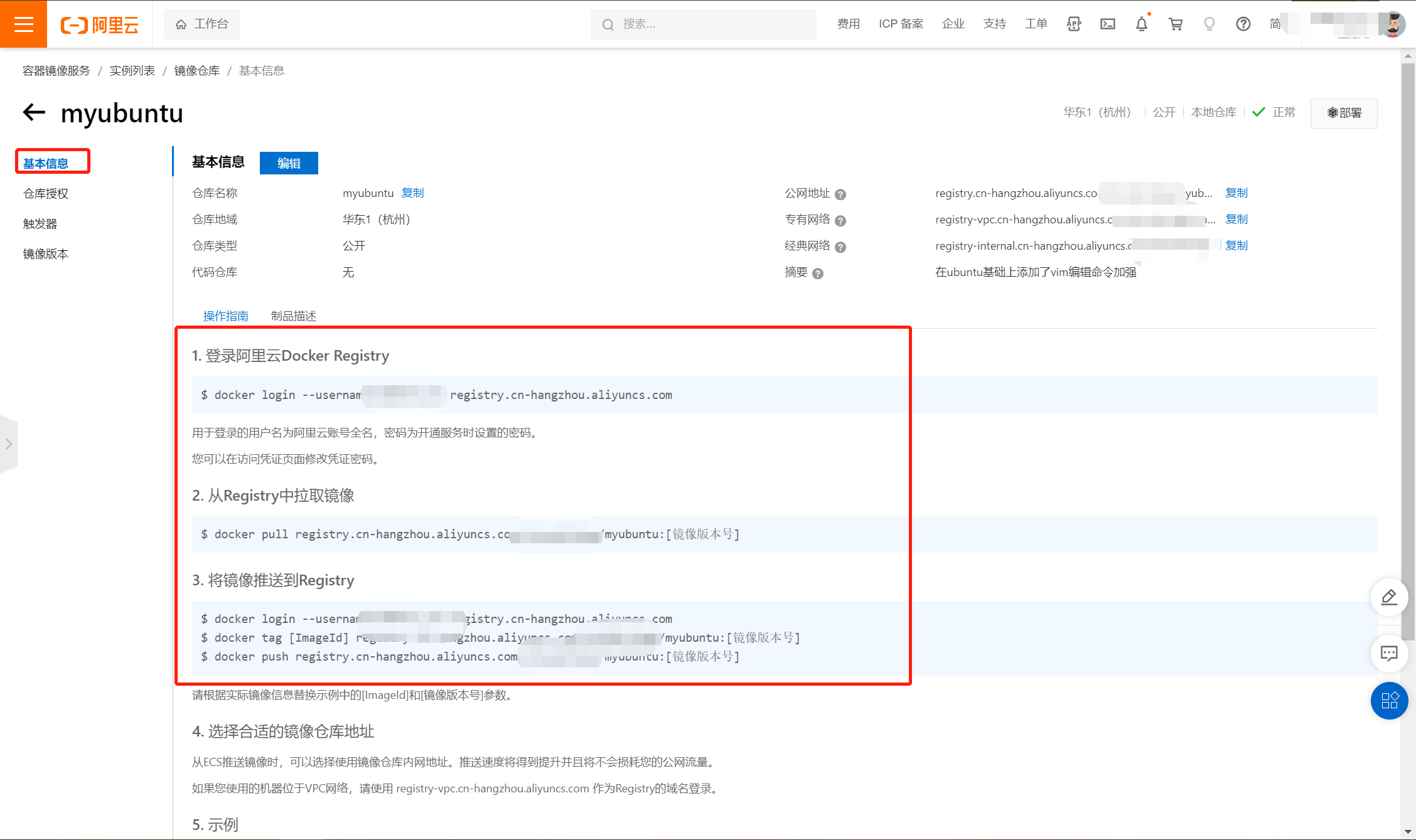The image size is (1416, 840).
Task: Show help for 公网地址
Action: pos(840,194)
